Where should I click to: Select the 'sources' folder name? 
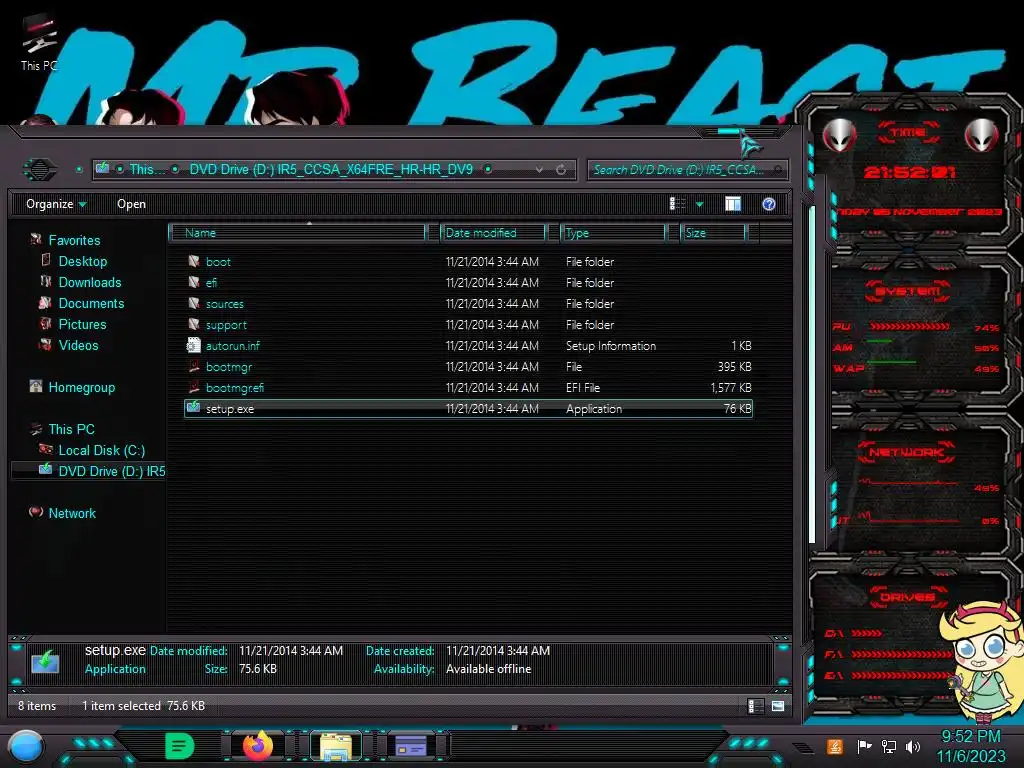pyautogui.click(x=225, y=304)
